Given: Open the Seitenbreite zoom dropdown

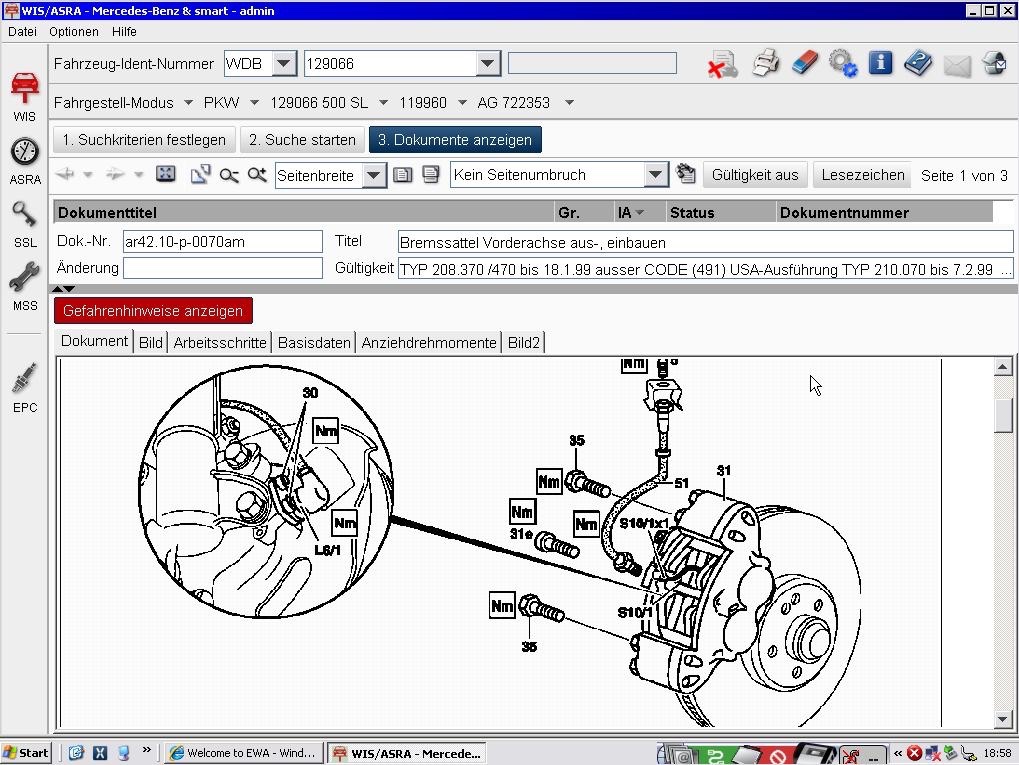Looking at the screenshot, I should 374,175.
